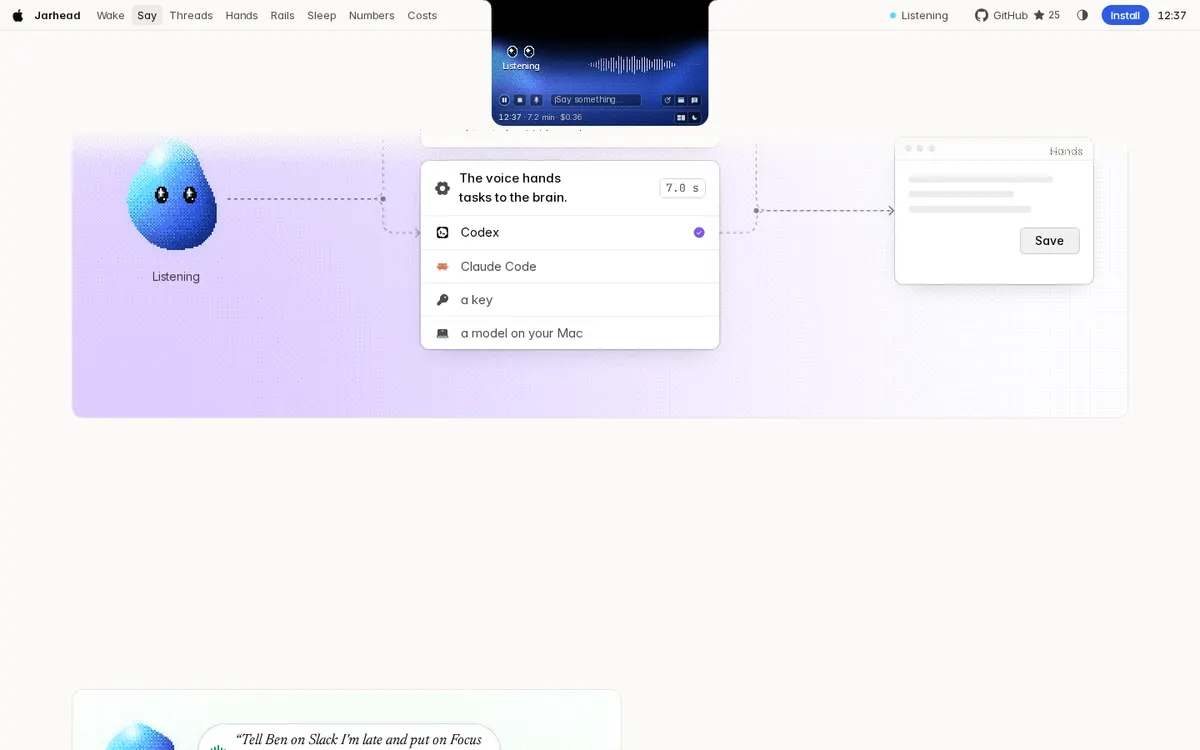This screenshot has height=750, width=1200.
Task: Click the GitHub octocat icon
Action: pyautogui.click(x=981, y=15)
